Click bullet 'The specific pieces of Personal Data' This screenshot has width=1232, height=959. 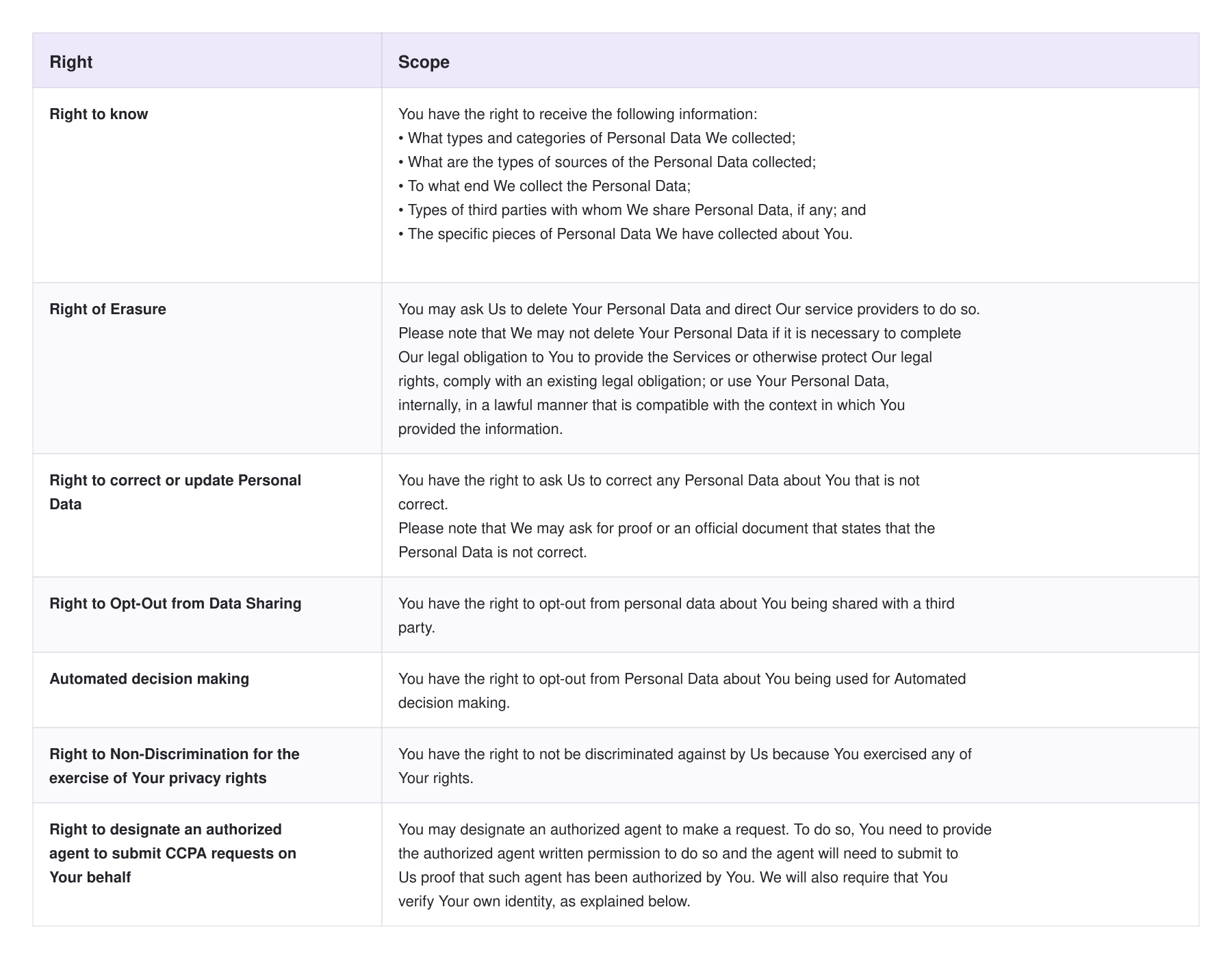(x=626, y=234)
